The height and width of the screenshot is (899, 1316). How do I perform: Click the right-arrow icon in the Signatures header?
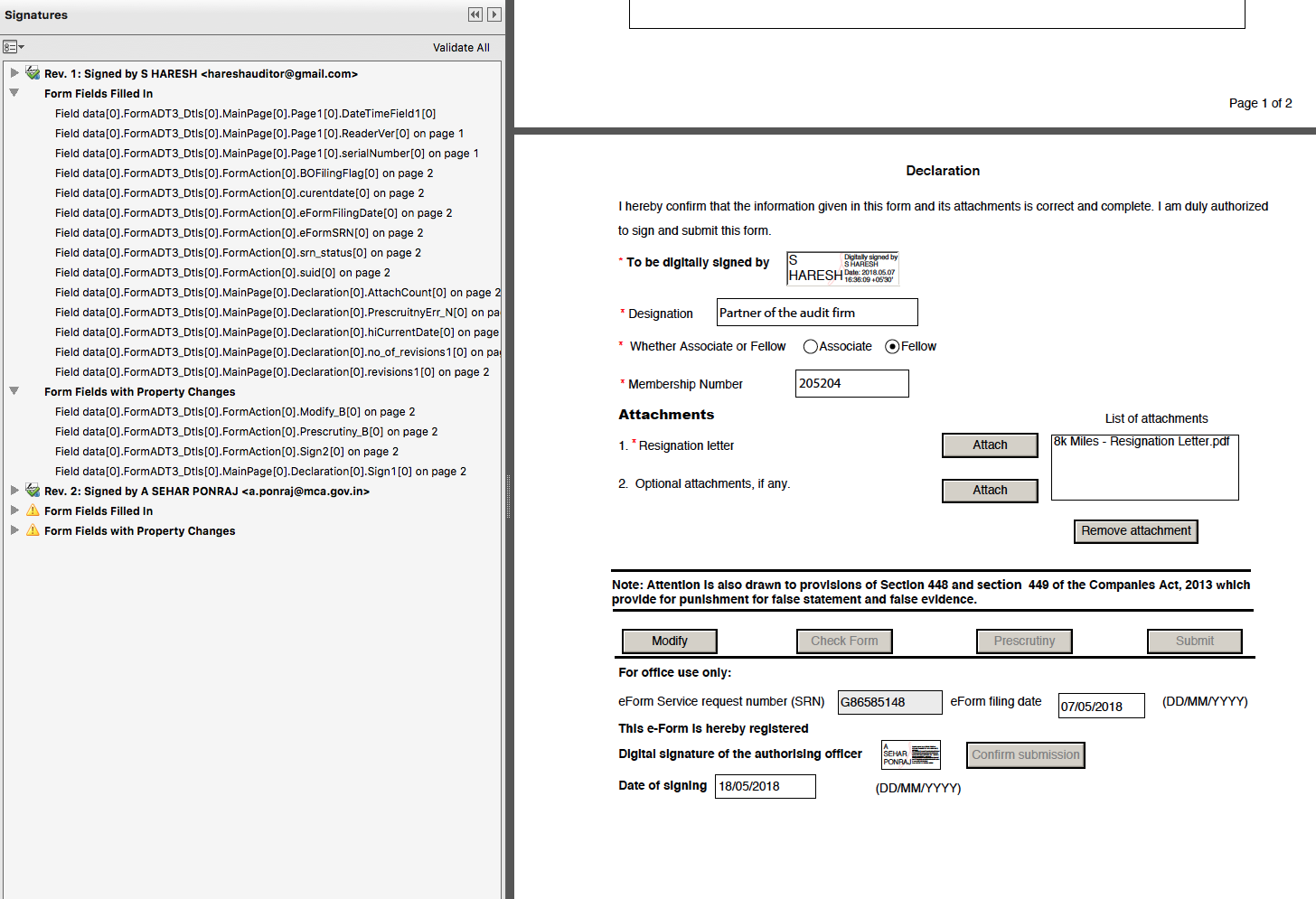(493, 14)
